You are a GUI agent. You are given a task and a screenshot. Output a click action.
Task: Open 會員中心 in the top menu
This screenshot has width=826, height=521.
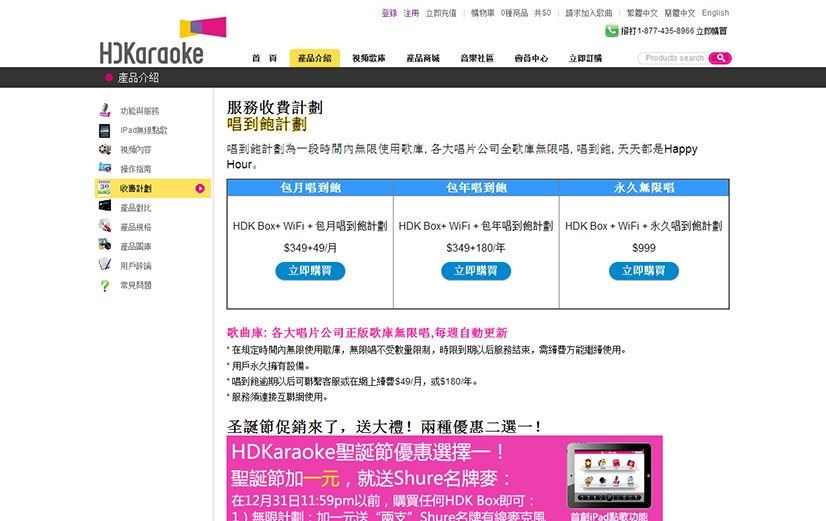click(x=531, y=58)
